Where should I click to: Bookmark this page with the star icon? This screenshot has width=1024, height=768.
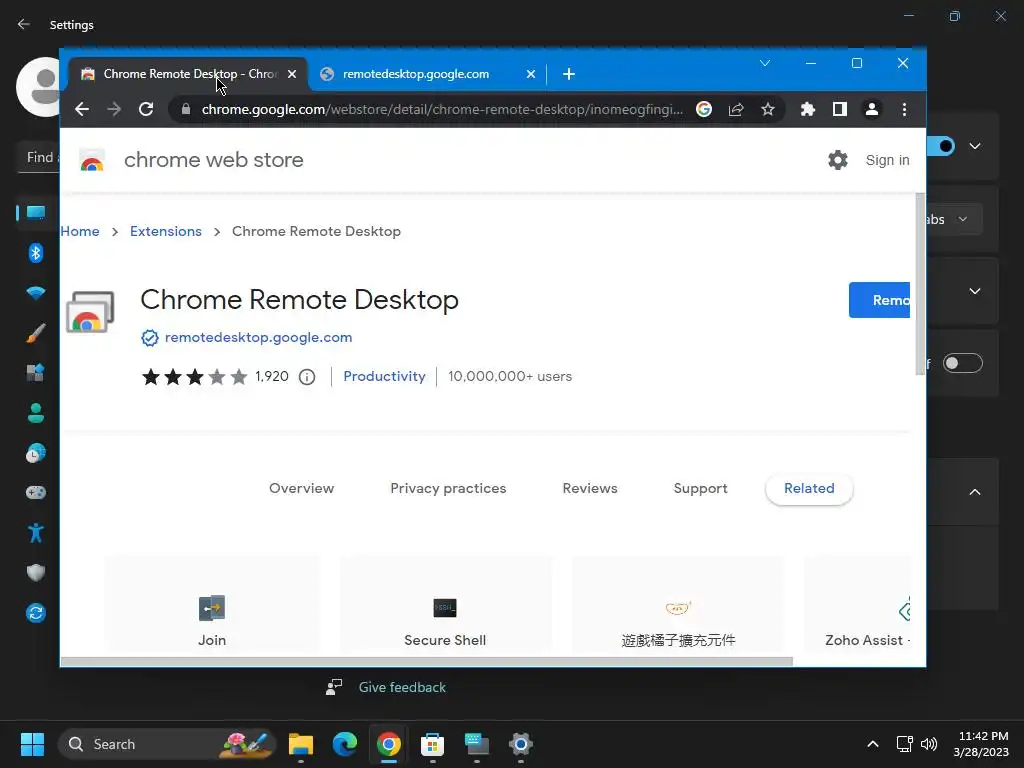point(768,109)
